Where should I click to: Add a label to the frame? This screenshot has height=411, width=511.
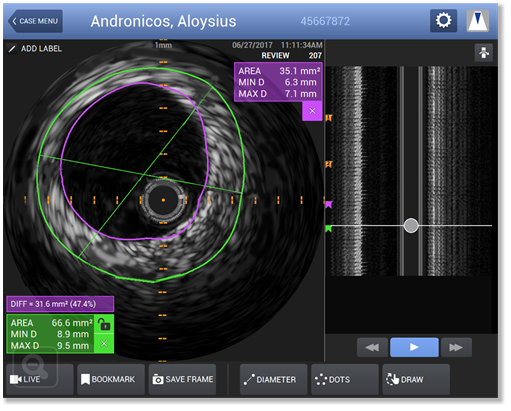pyautogui.click(x=35, y=49)
